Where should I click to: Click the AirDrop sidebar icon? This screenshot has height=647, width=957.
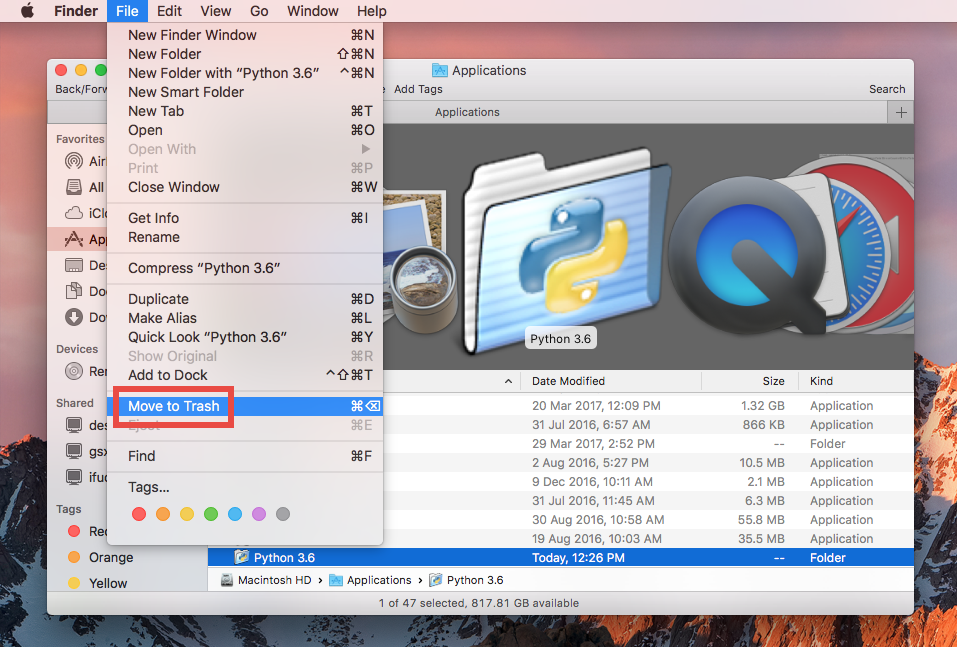point(73,161)
